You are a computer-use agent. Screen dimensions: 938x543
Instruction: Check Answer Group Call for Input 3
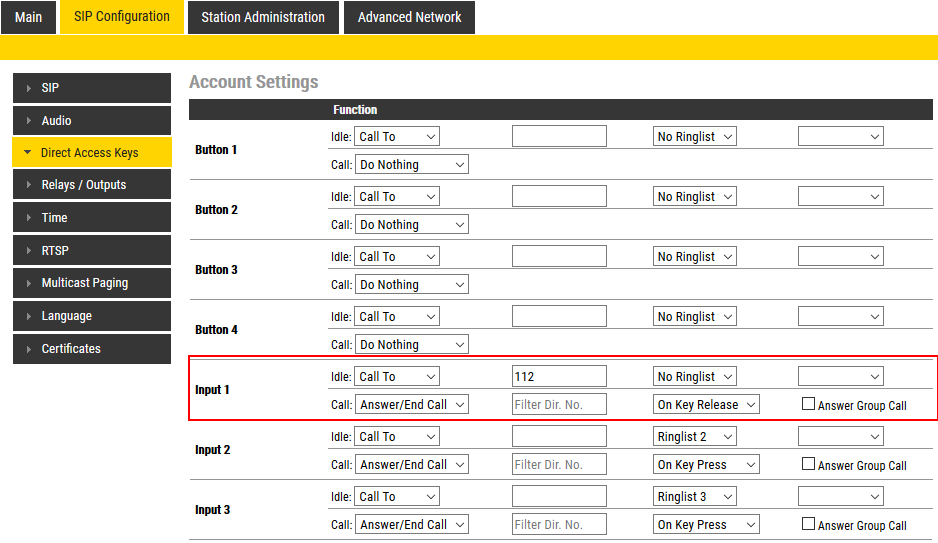tap(809, 525)
